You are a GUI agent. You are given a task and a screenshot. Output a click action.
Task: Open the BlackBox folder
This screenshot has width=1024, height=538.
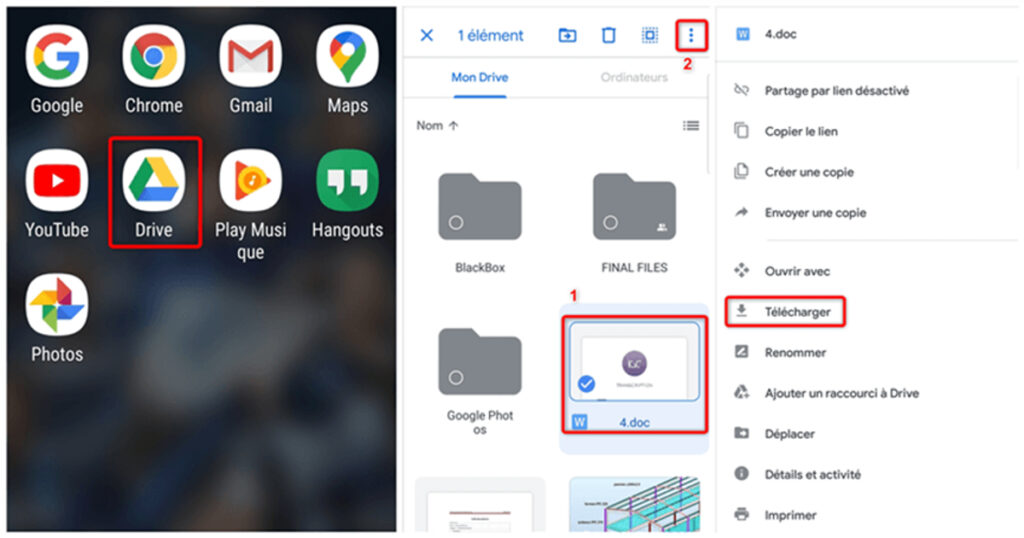tap(480, 207)
